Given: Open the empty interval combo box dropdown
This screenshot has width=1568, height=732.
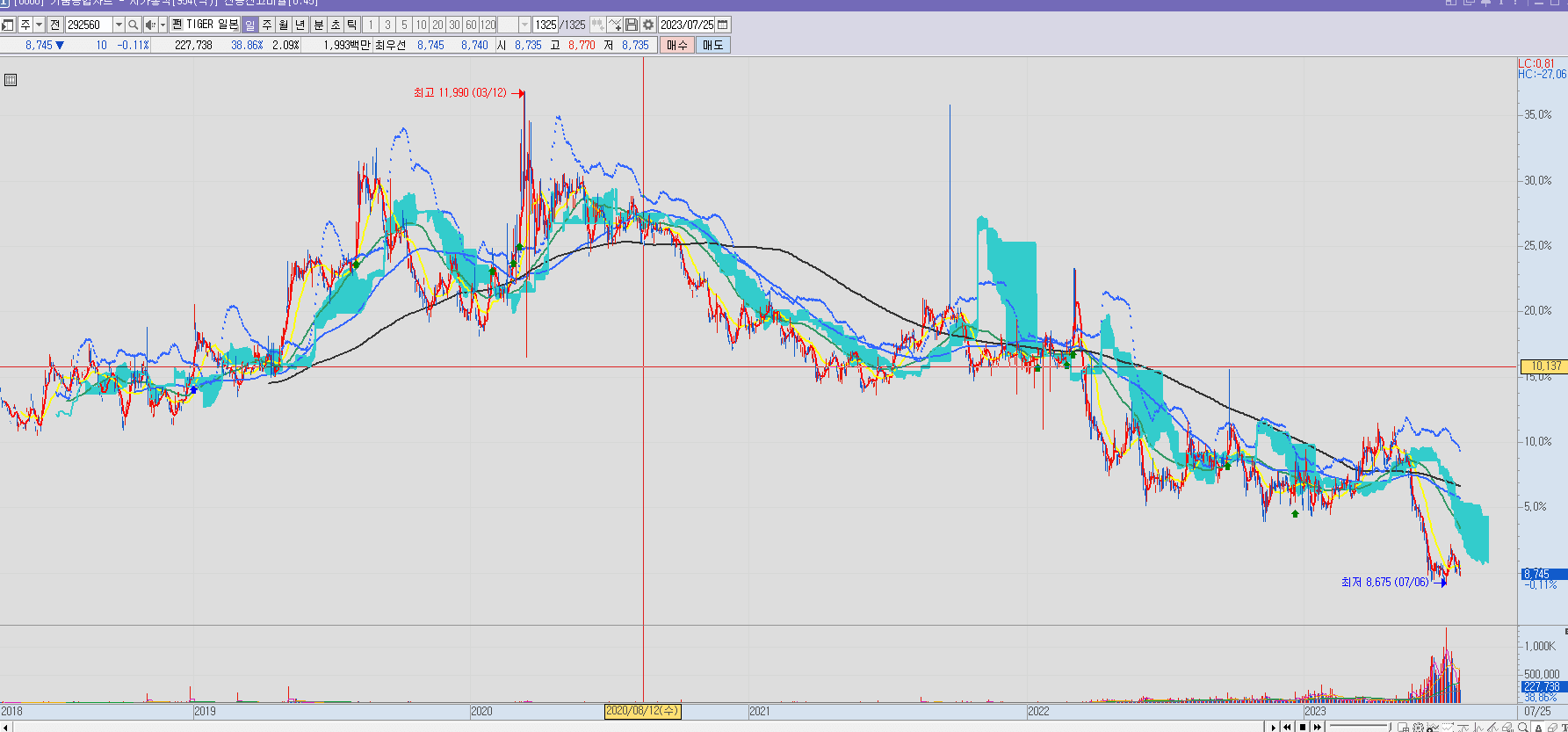Looking at the screenshot, I should tap(524, 25).
